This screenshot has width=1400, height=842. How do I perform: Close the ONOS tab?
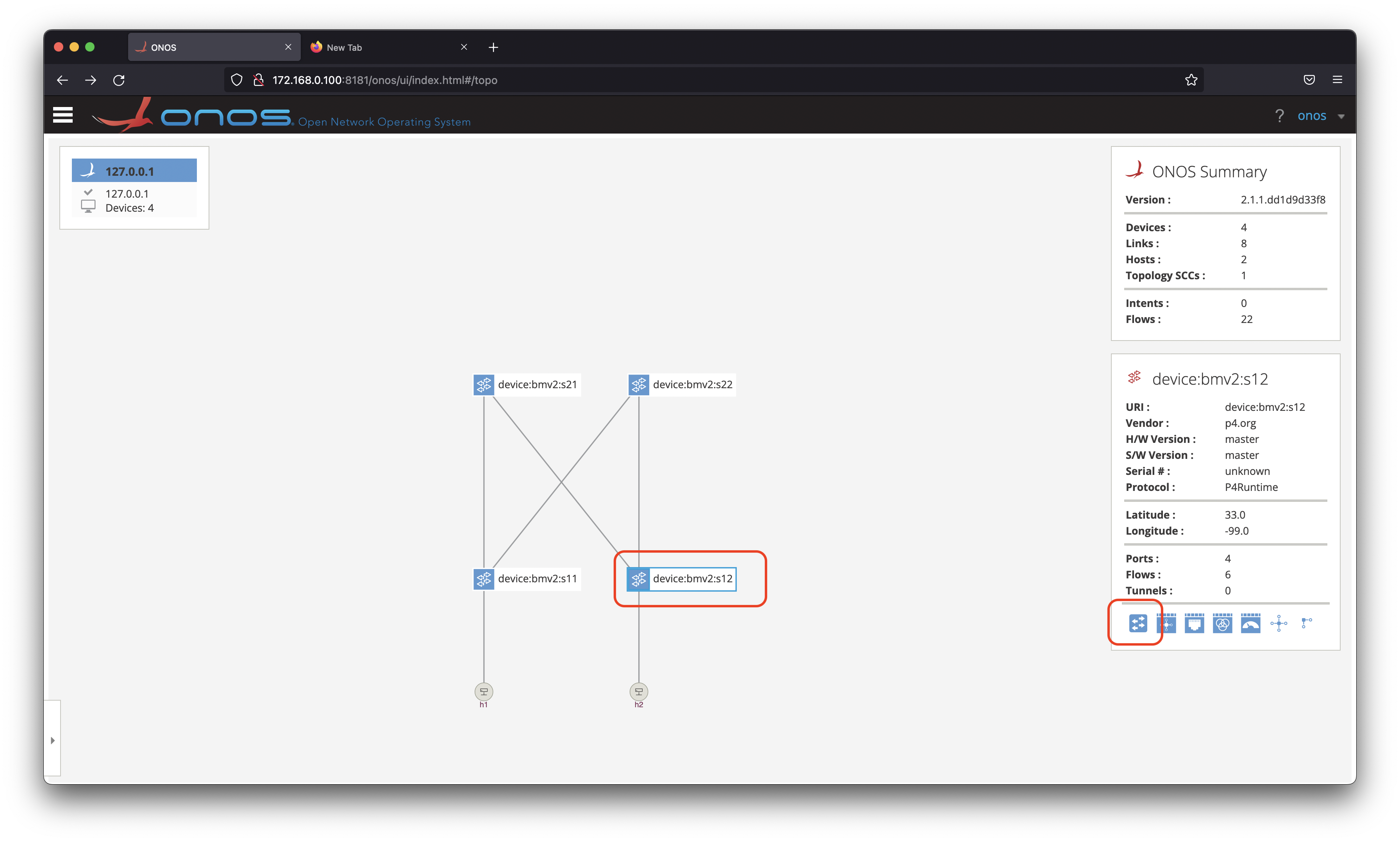[288, 47]
